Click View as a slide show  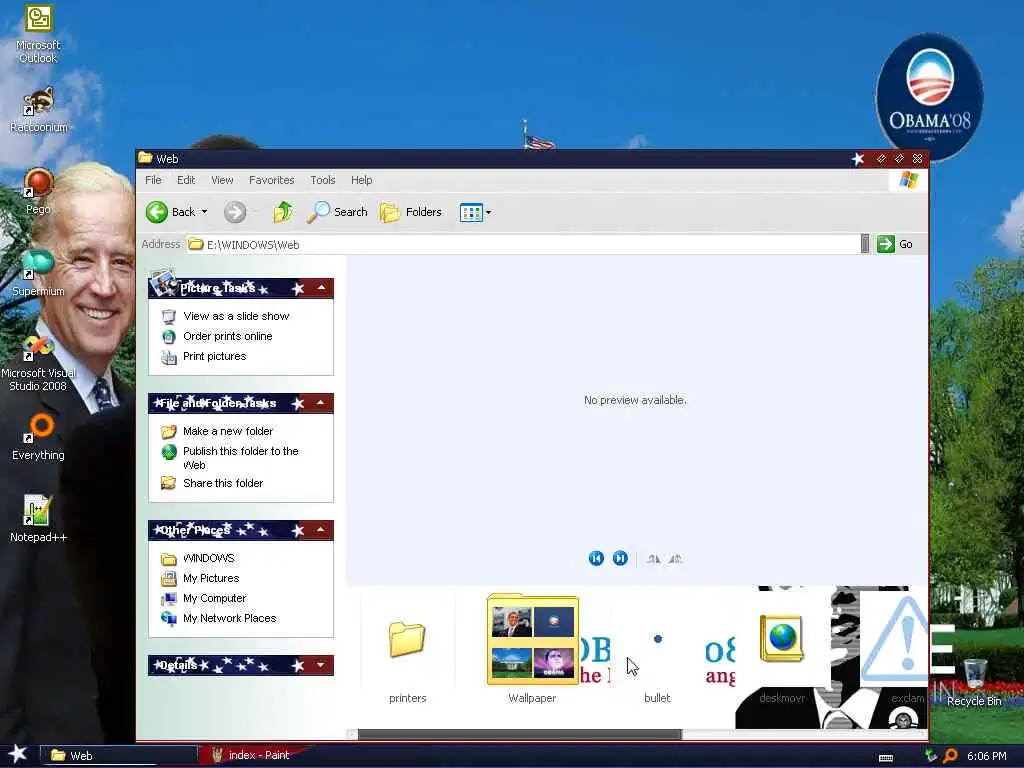pos(236,316)
